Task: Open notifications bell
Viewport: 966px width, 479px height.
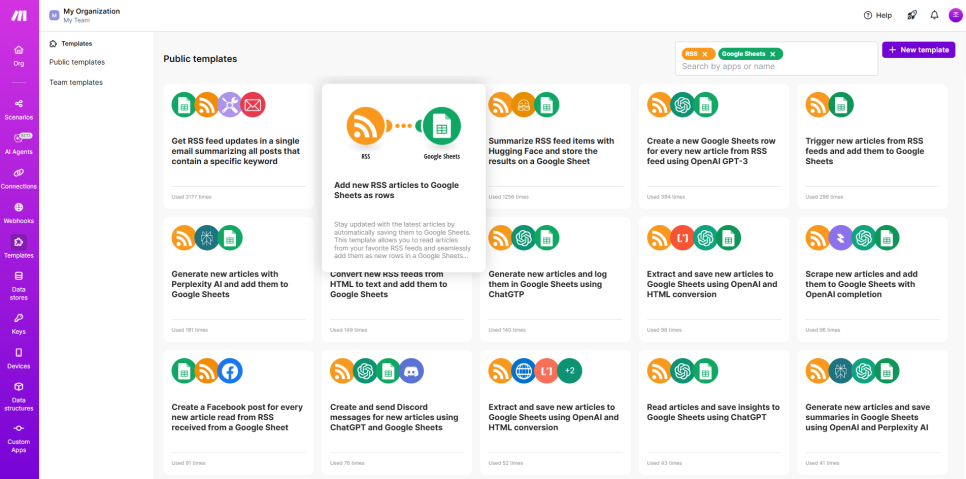Action: point(935,15)
